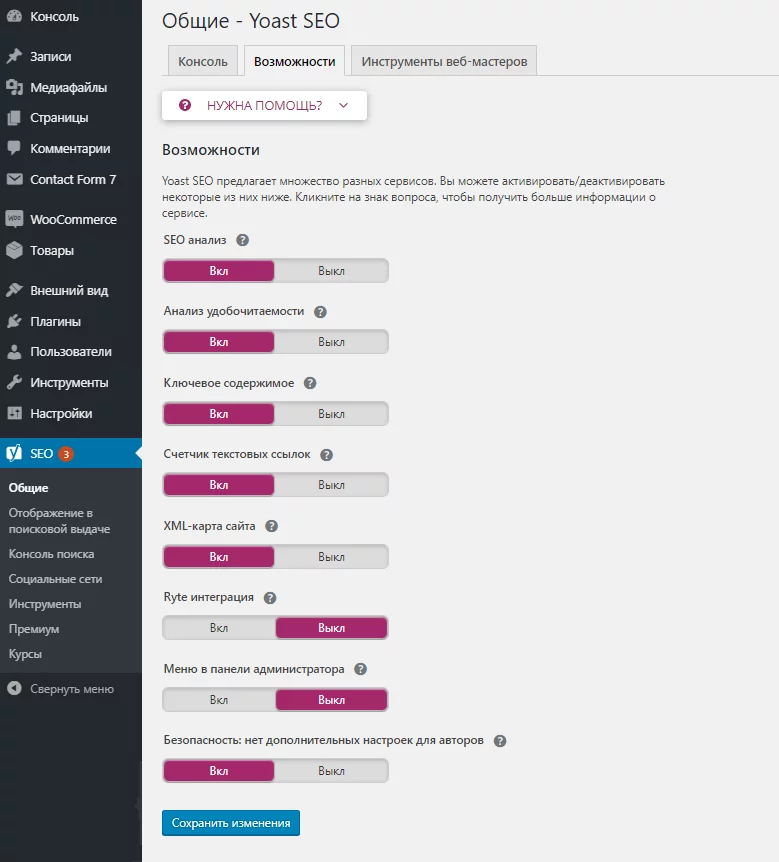Viewport: 779px width, 862px height.
Task: Open help icon next to Ключевое содержимое
Action: [x=310, y=383]
